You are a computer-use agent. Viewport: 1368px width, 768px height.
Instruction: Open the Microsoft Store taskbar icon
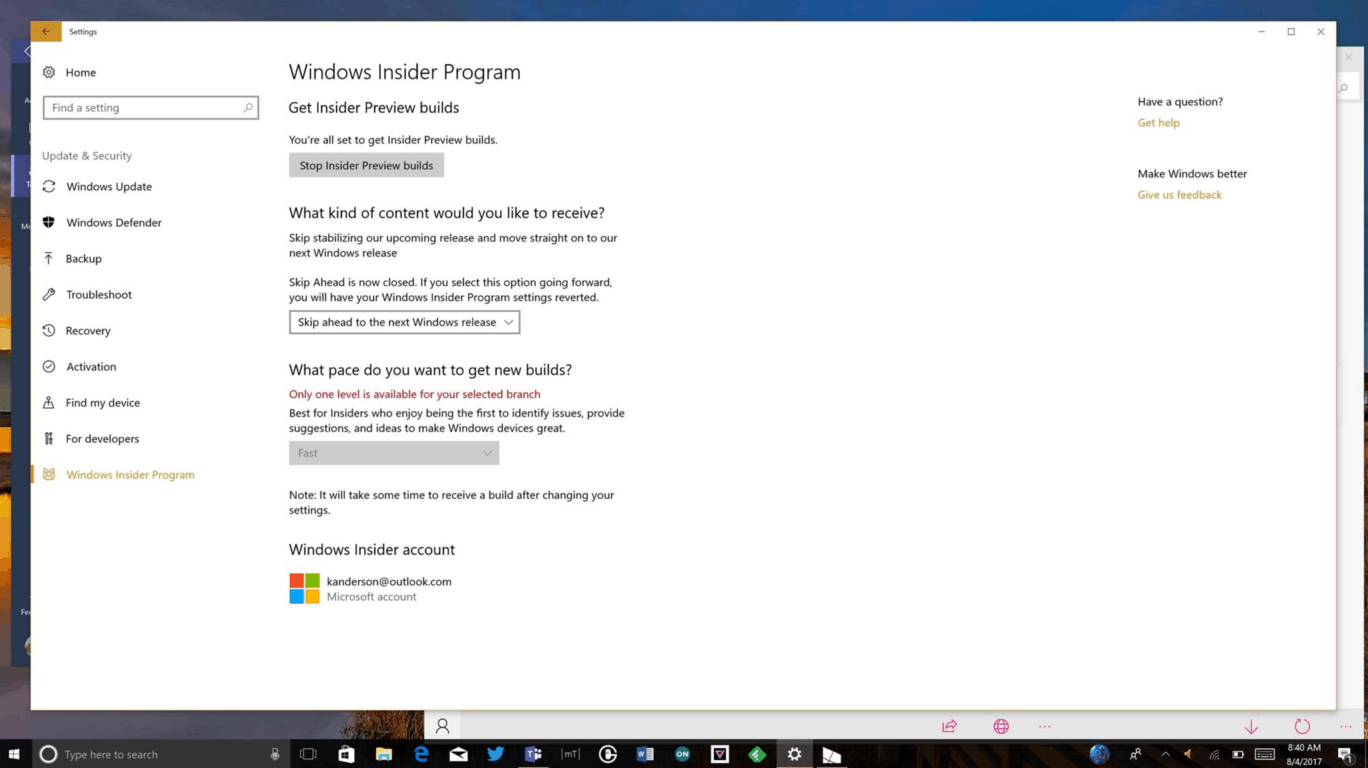(x=346, y=754)
